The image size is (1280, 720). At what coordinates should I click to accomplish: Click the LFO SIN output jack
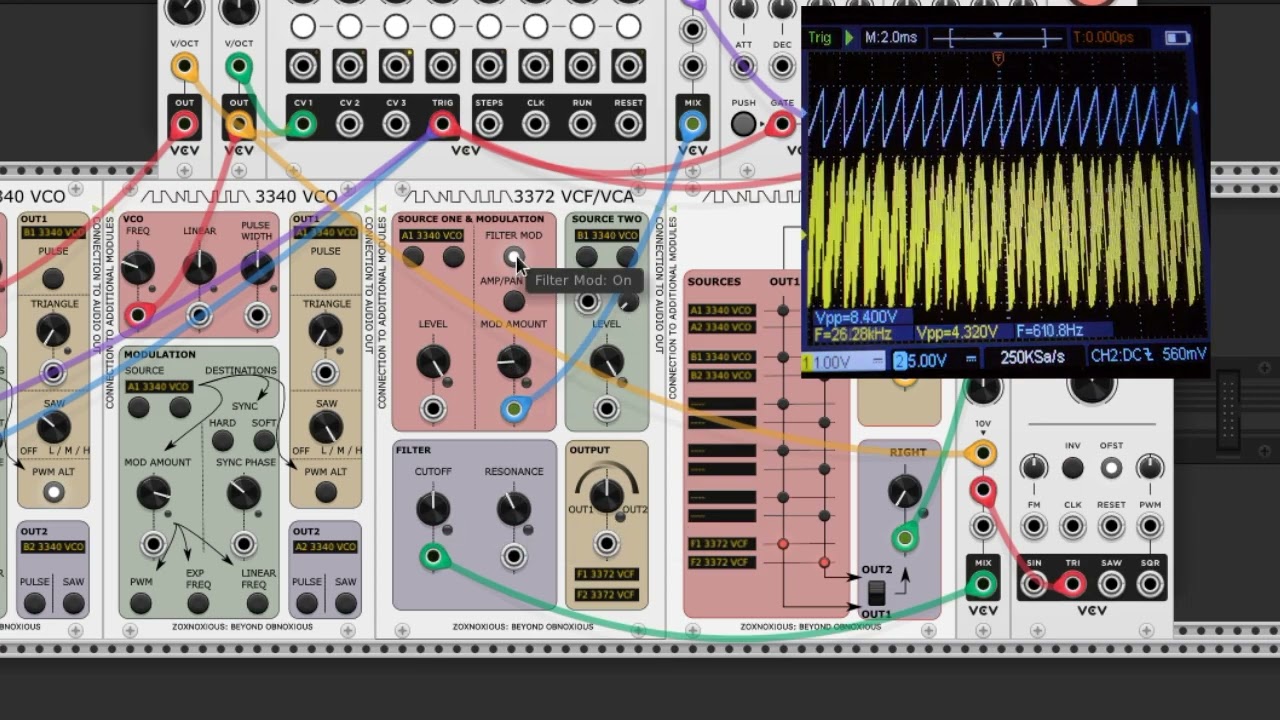[1033, 584]
